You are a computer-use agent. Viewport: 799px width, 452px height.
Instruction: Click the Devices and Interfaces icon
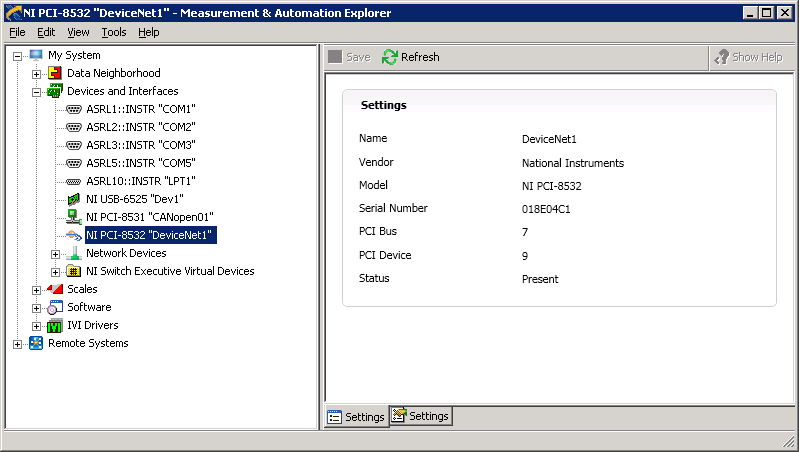pyautogui.click(x=55, y=91)
